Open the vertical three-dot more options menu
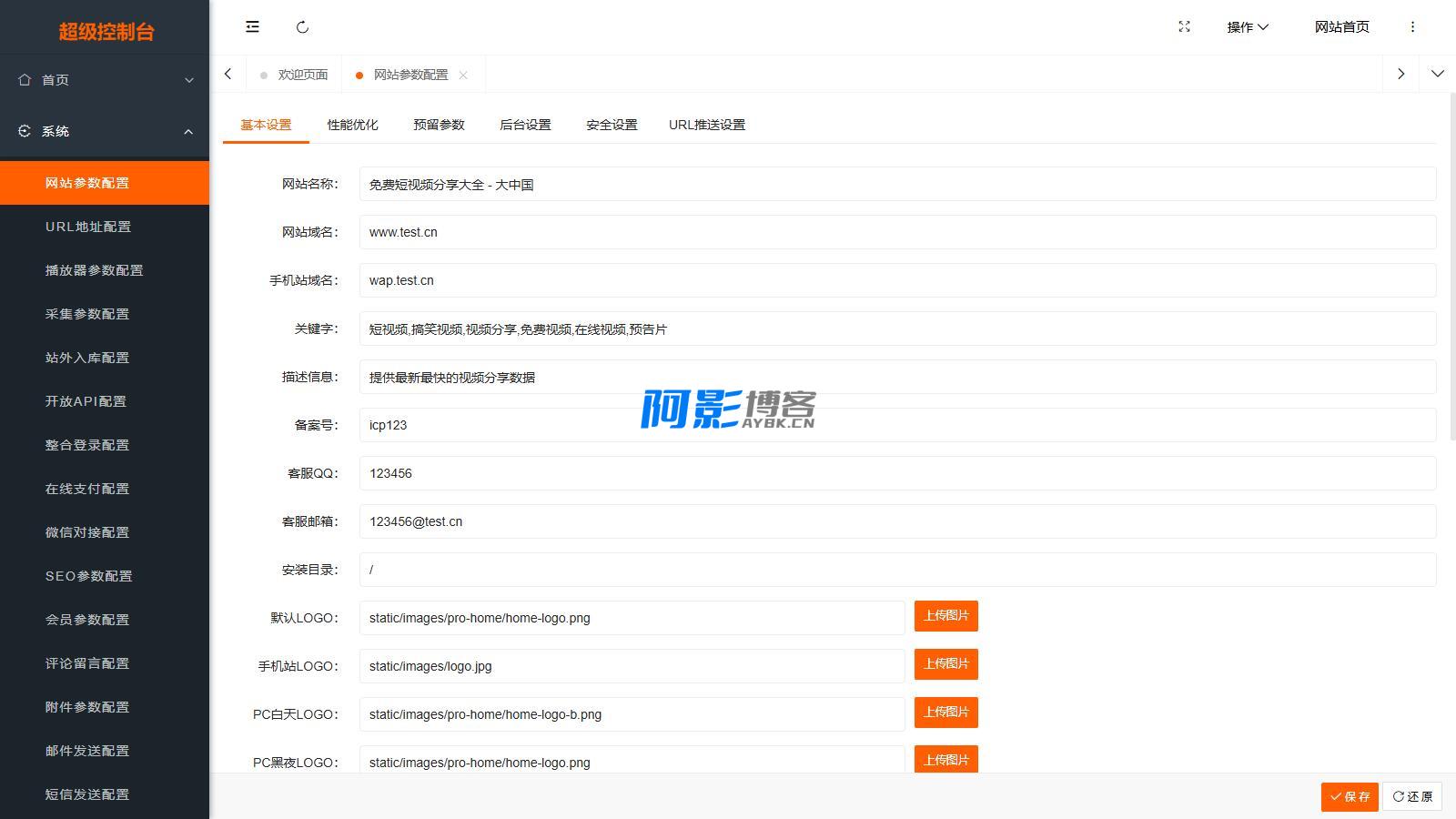 [x=1412, y=27]
